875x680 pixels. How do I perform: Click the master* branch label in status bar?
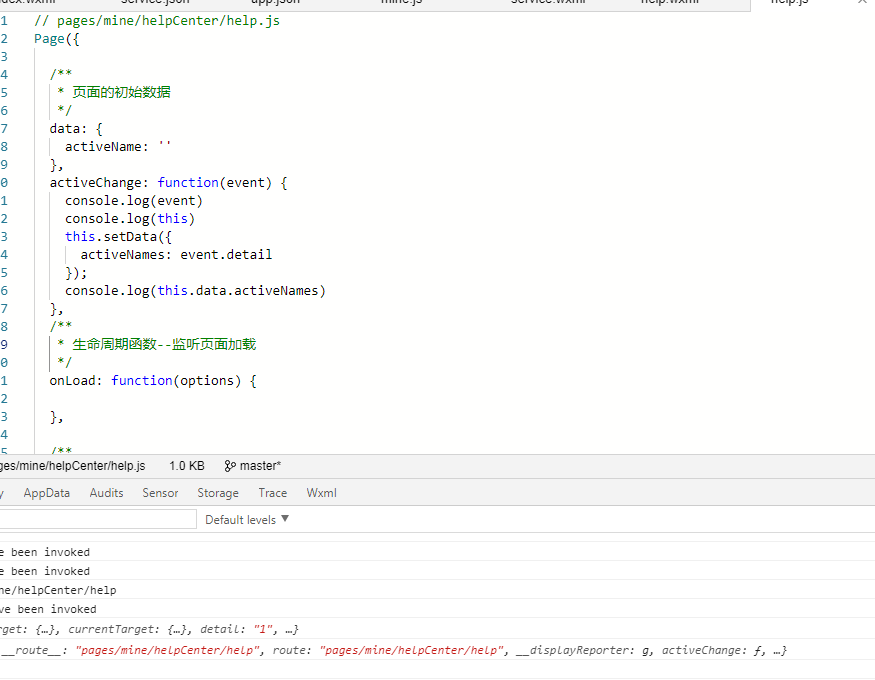(x=260, y=466)
